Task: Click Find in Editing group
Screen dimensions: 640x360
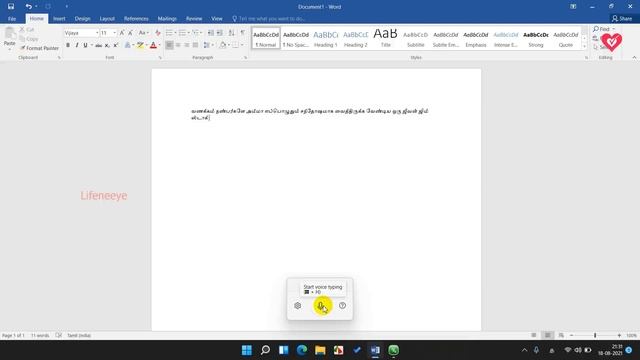Action: pyautogui.click(x=603, y=29)
